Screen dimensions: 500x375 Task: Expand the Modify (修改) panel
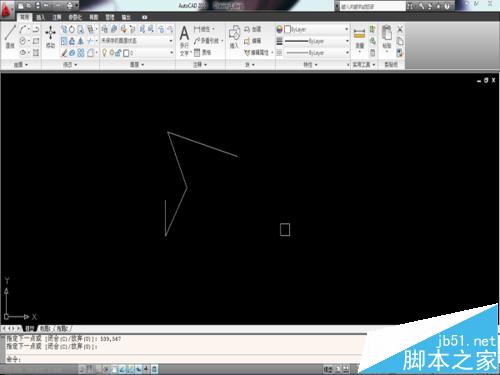[70, 65]
